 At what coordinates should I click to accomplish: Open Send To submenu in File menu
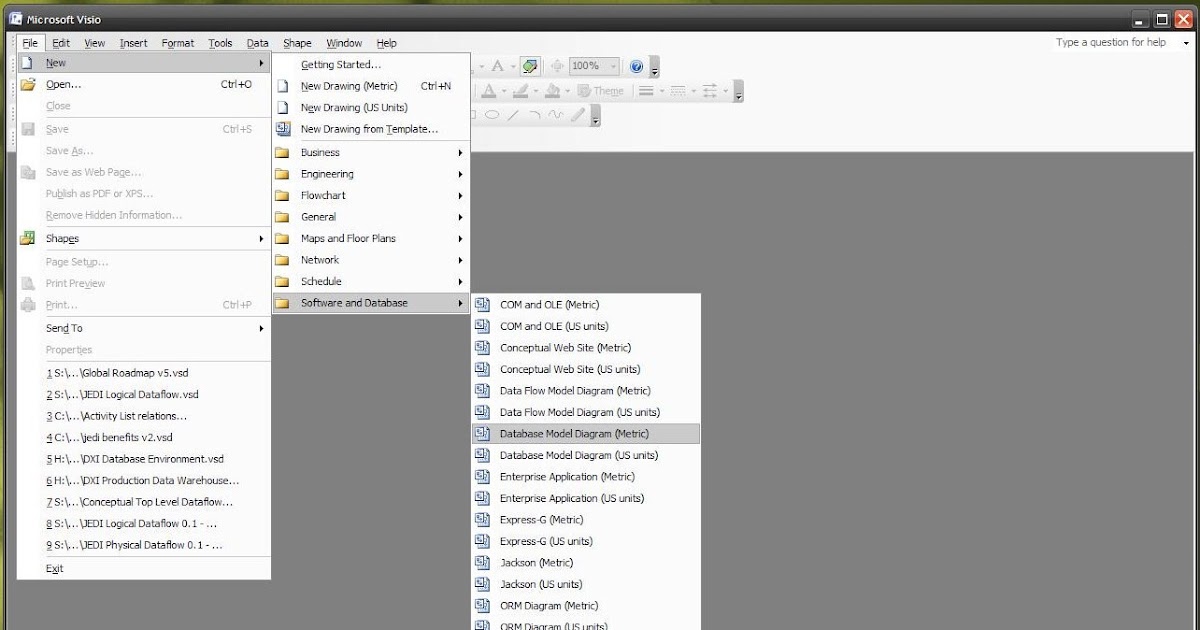144,328
